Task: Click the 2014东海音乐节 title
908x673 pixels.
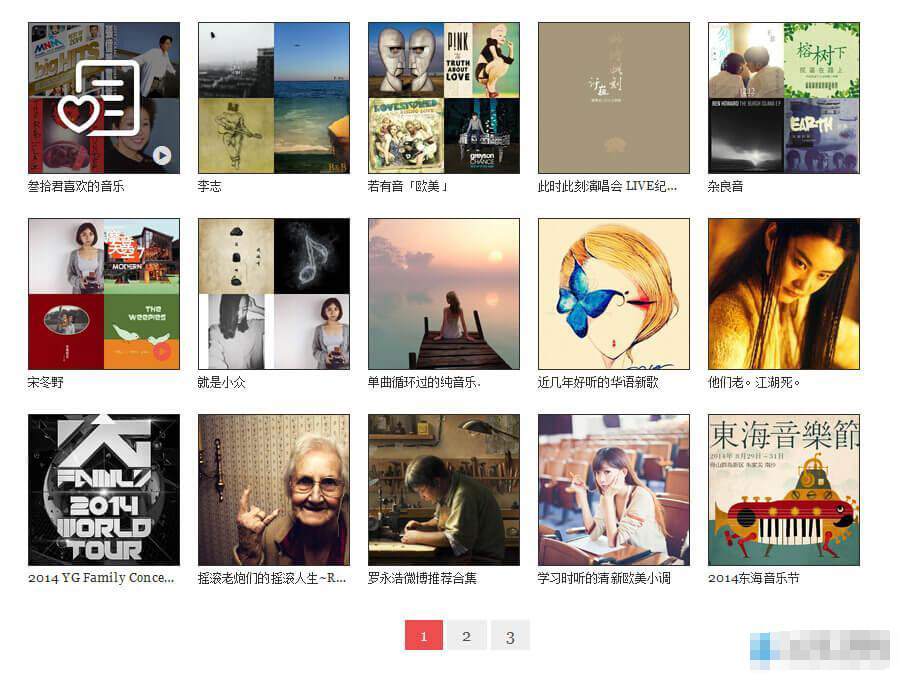Action: [x=754, y=578]
